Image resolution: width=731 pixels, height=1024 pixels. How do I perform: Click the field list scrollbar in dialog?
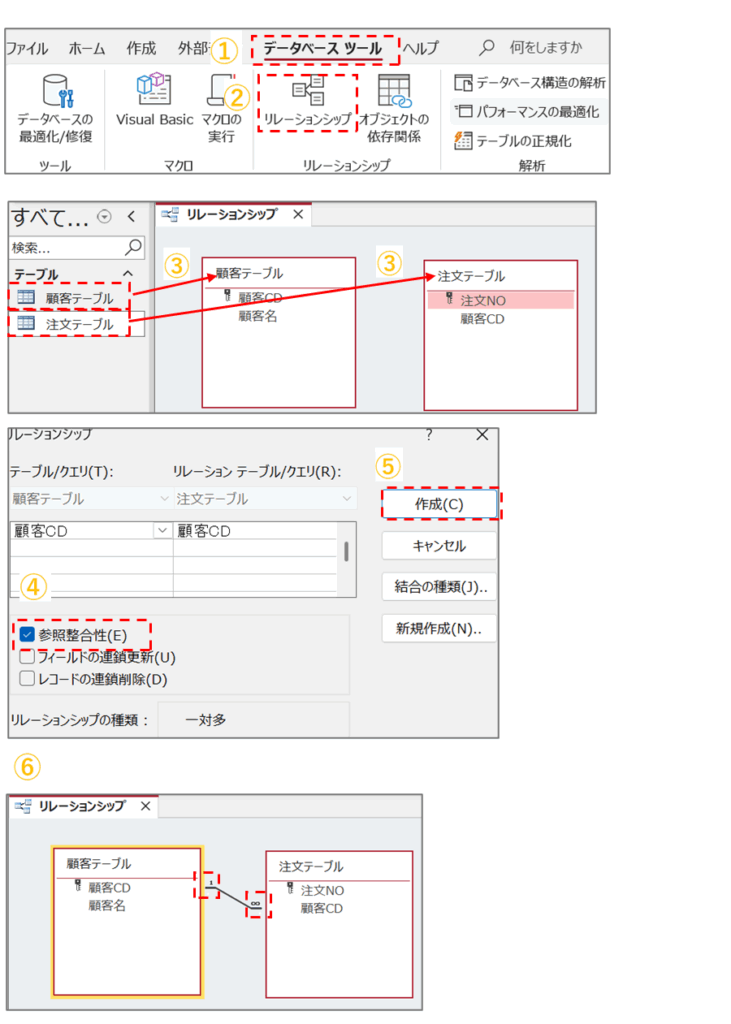[347, 552]
